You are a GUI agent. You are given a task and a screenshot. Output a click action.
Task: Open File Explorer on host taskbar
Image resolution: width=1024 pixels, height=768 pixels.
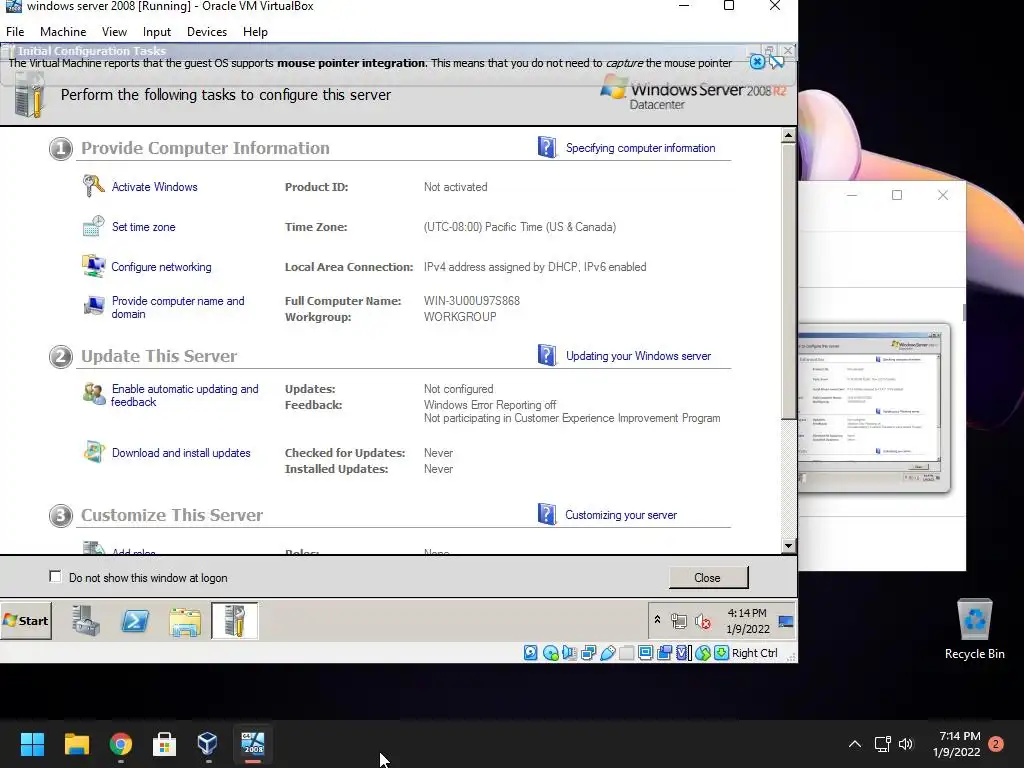(76, 744)
